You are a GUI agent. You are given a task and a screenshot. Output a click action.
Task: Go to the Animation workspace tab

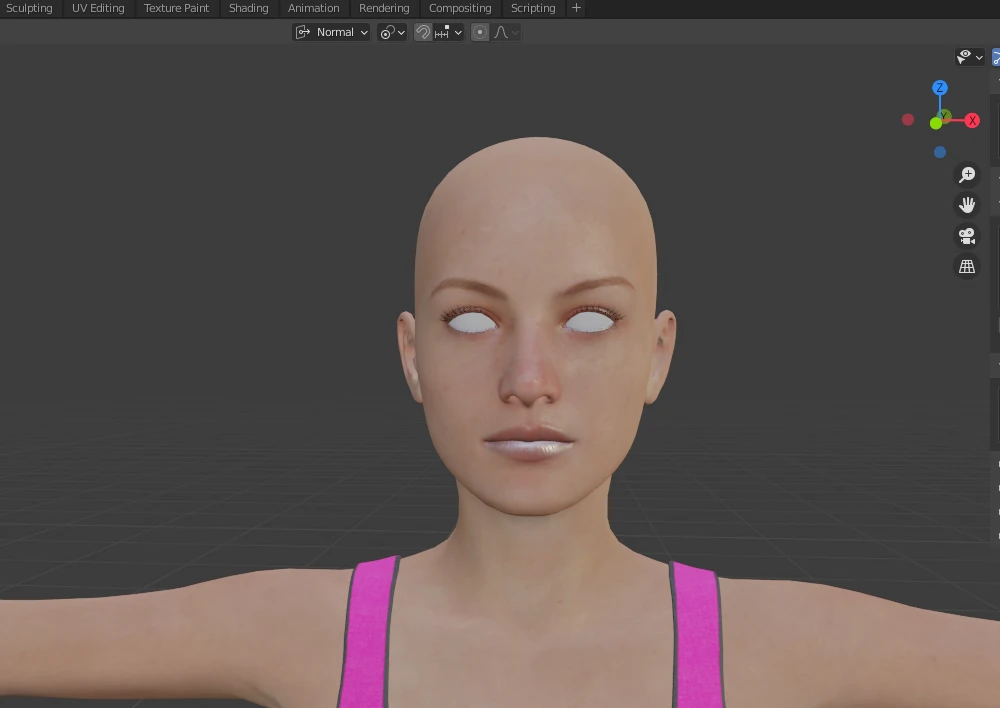tap(313, 8)
